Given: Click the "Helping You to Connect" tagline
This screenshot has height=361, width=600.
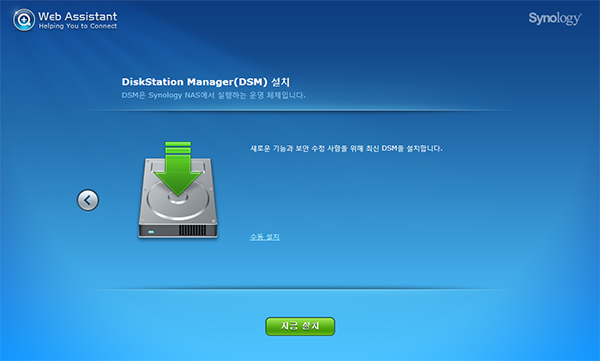Looking at the screenshot, I should click(78, 26).
